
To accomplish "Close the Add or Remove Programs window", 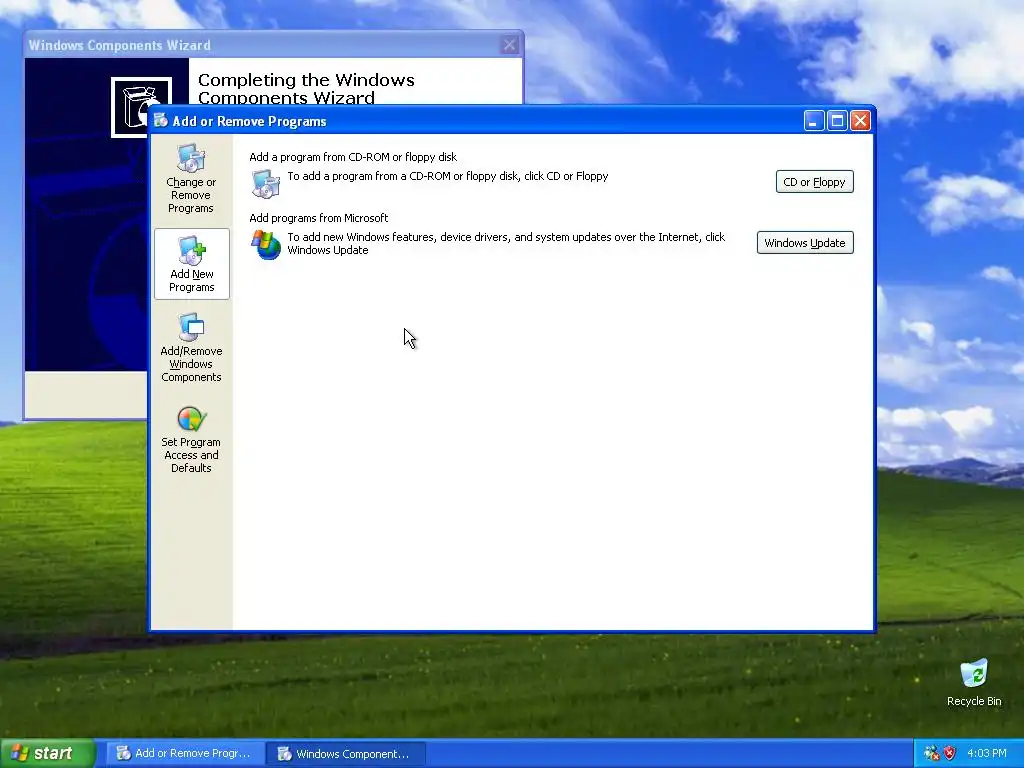I will [861, 121].
